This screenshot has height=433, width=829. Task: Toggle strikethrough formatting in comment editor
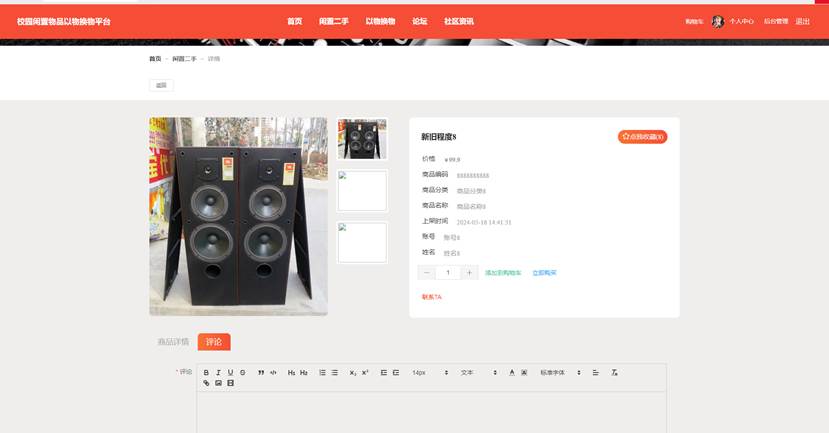pyautogui.click(x=243, y=373)
